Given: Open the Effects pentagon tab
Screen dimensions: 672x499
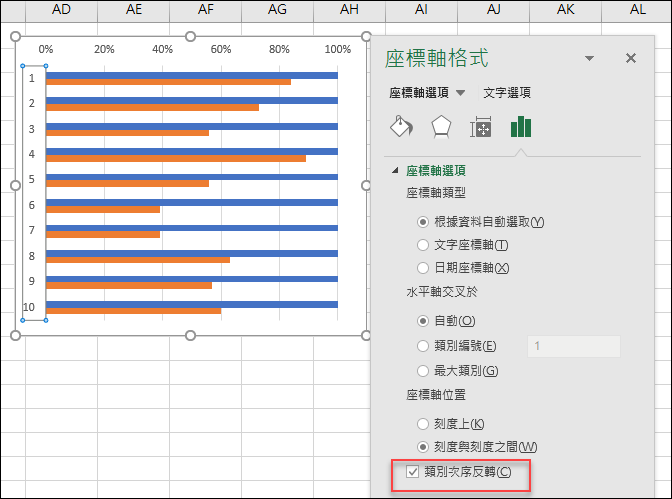Looking at the screenshot, I should click(441, 127).
